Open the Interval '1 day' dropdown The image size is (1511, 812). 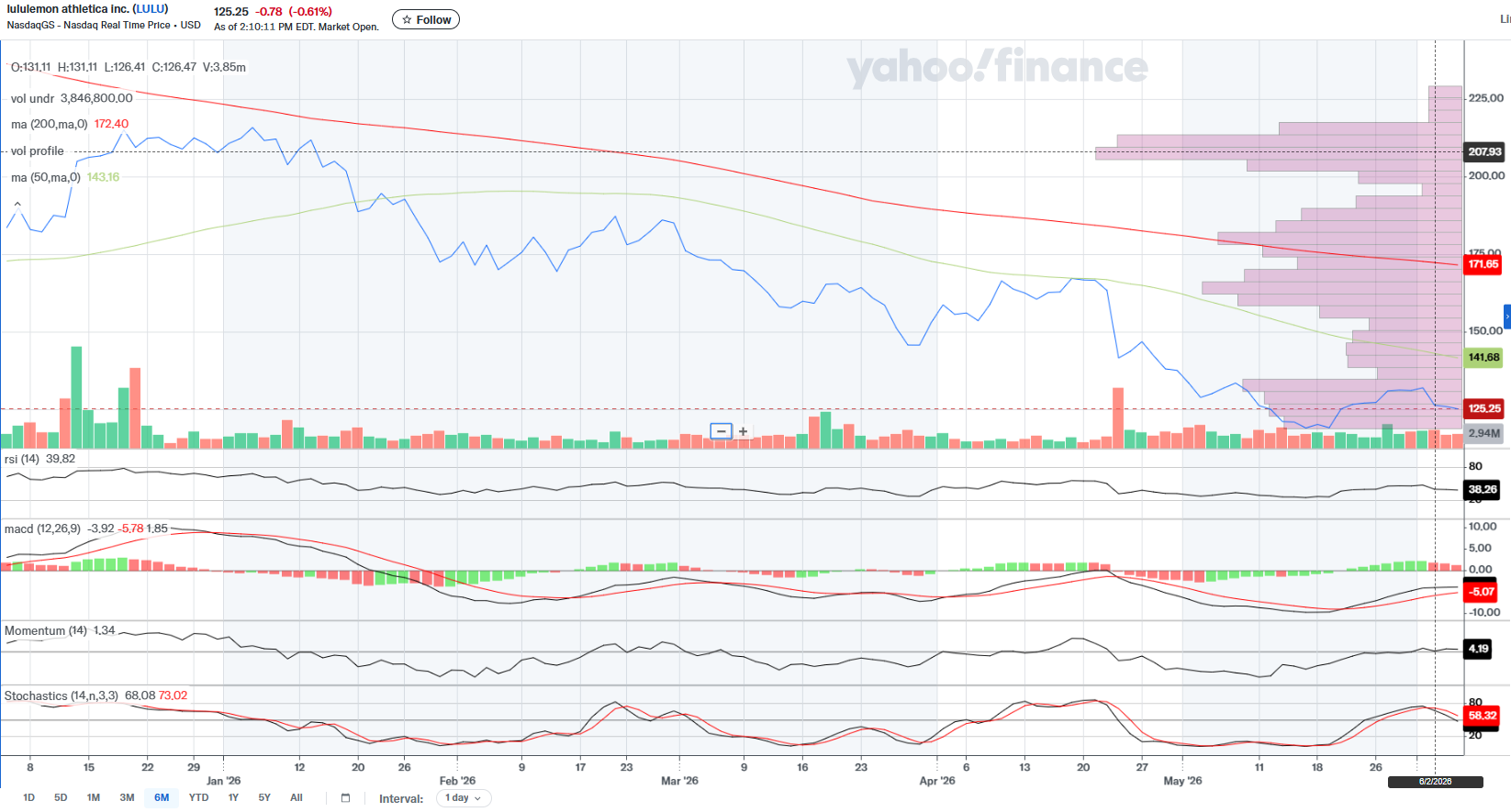point(463,798)
